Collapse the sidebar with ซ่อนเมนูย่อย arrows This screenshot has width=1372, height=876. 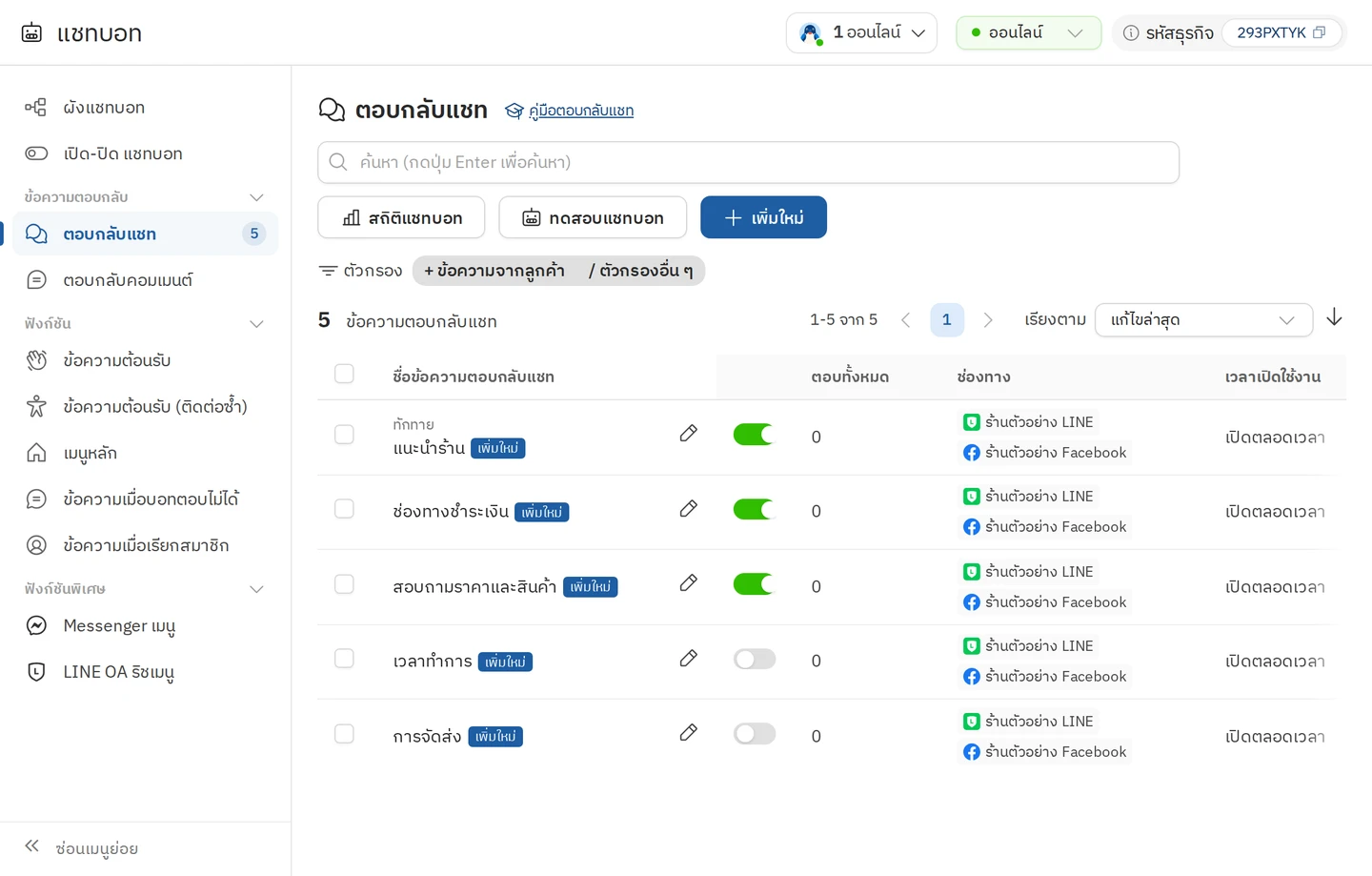(x=32, y=846)
